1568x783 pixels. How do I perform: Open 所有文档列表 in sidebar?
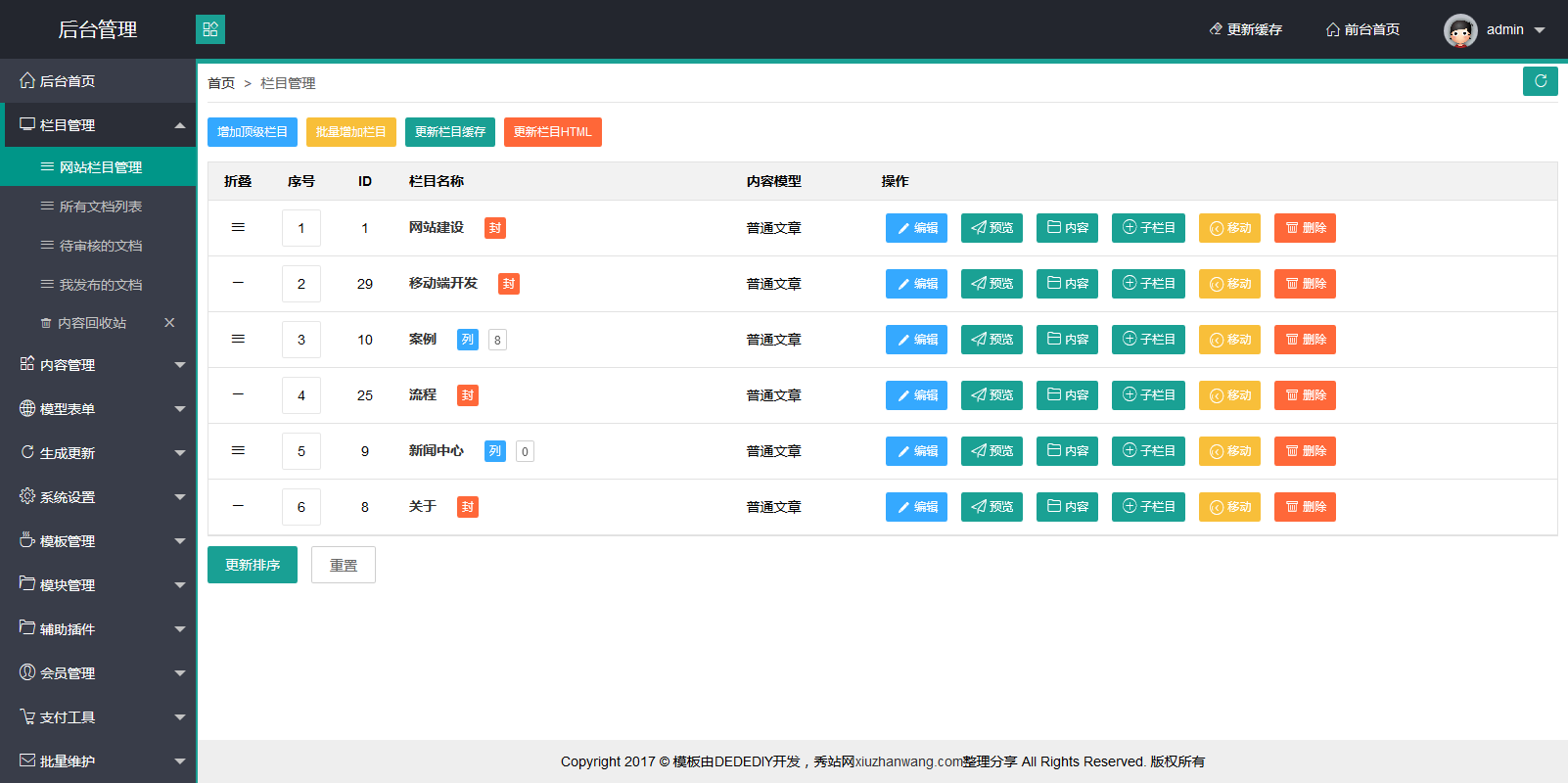pyautogui.click(x=100, y=207)
